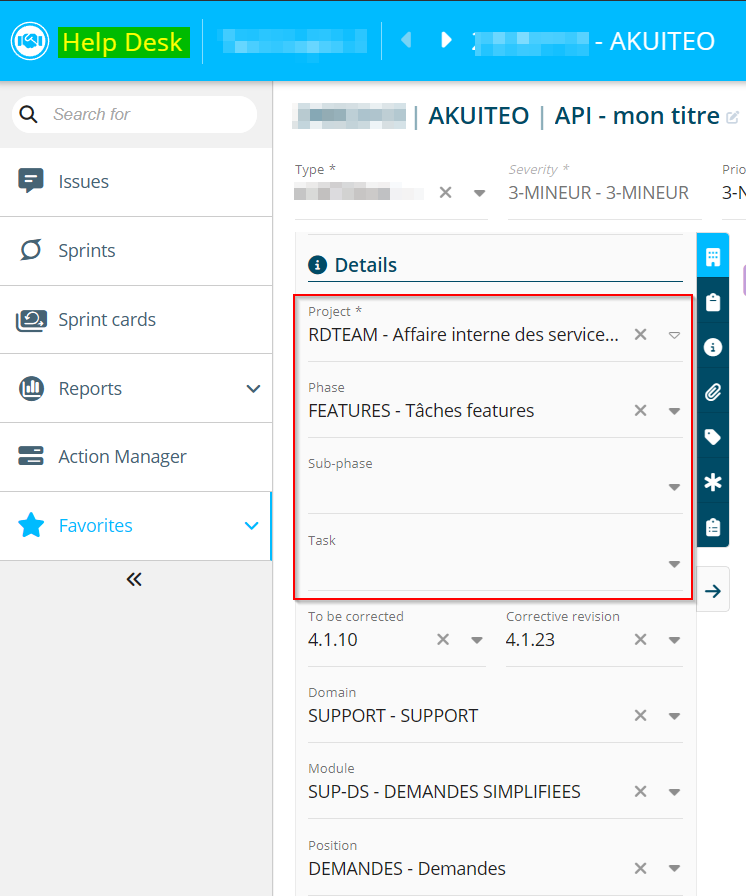This screenshot has width=746, height=896.
Task: Open the Corrective revision dropdown
Action: pos(674,640)
